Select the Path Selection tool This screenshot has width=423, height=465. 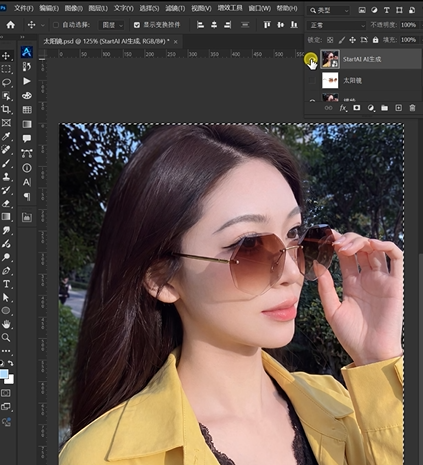[x=6, y=297]
